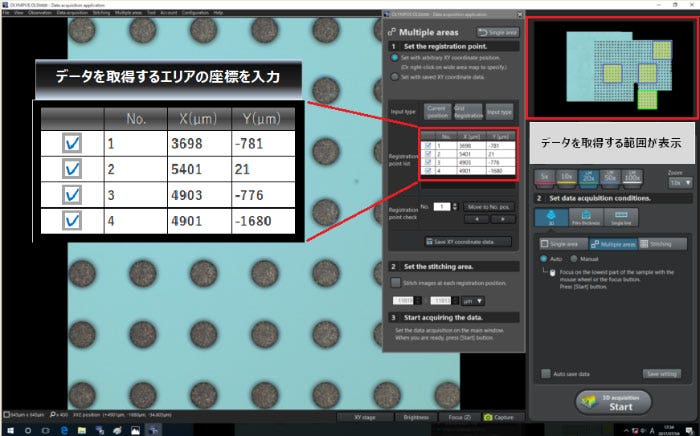
Task: Open the µm unit dropdown
Action: pos(473,301)
